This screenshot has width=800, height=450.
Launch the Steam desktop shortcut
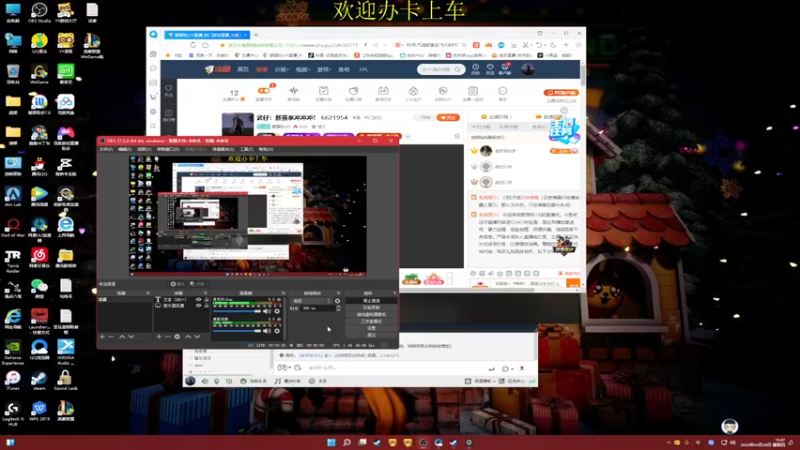click(39, 380)
